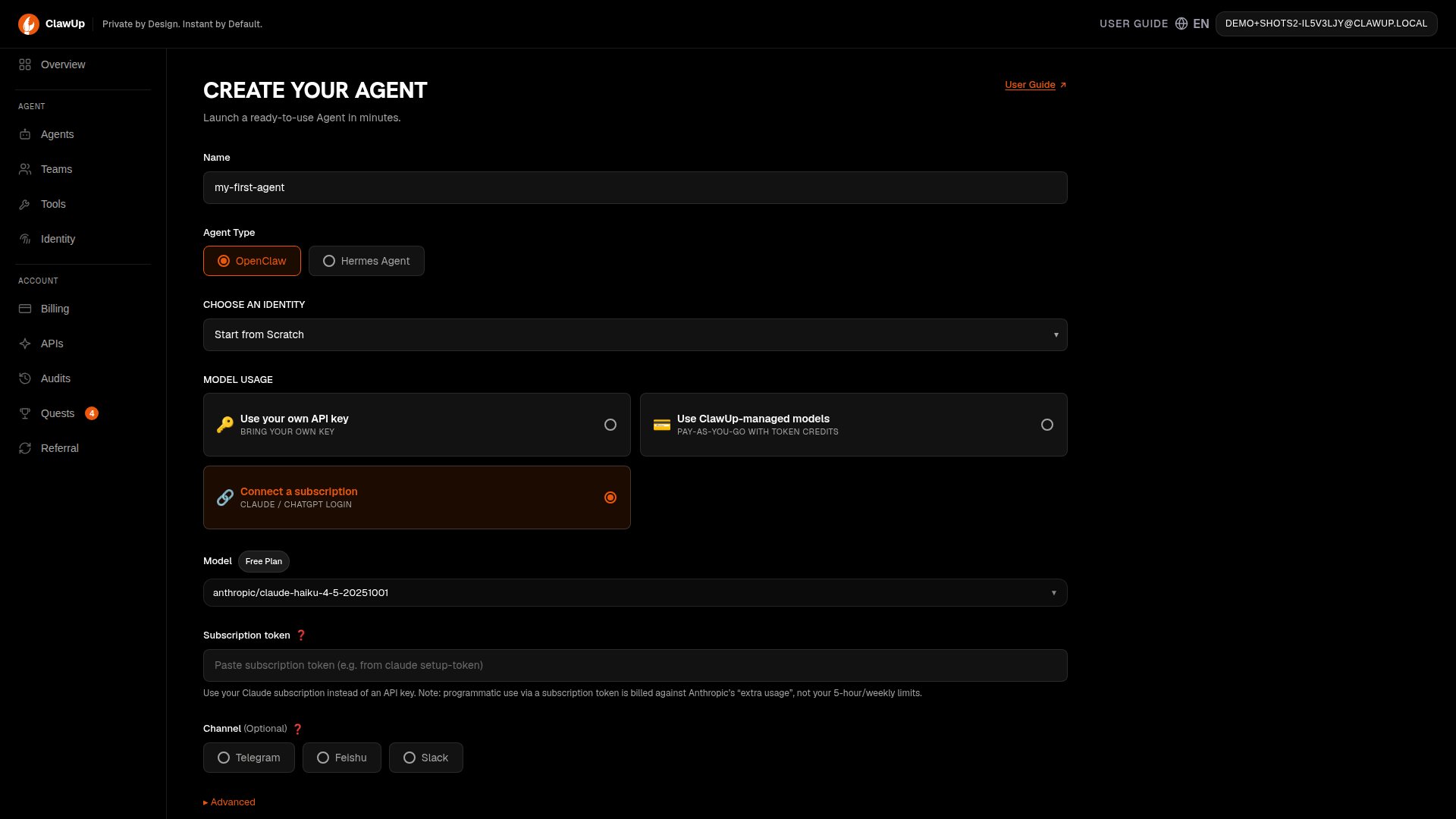Click the Overview grid icon
The height and width of the screenshot is (819, 1456).
point(25,64)
